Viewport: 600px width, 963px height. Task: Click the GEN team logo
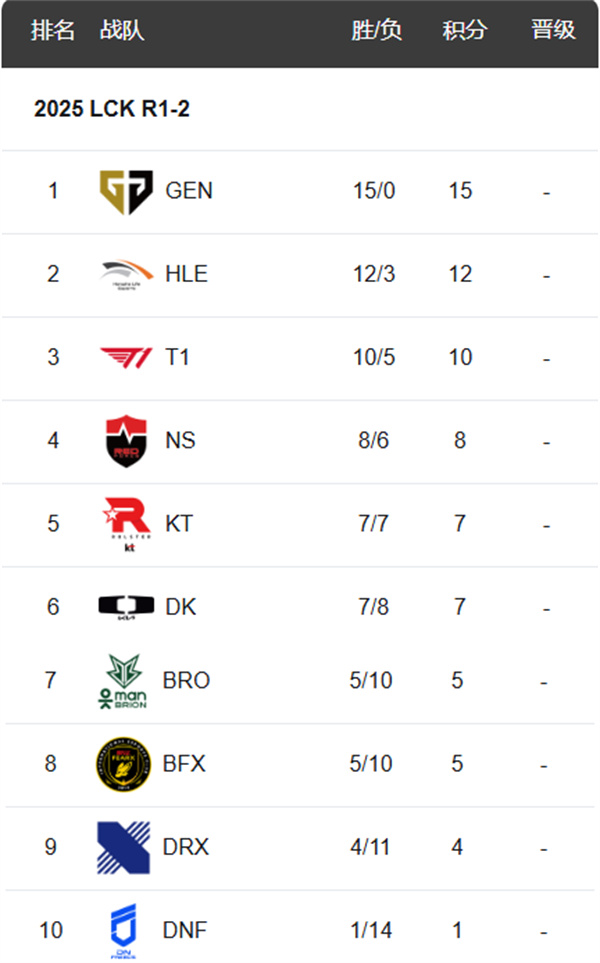(x=126, y=192)
